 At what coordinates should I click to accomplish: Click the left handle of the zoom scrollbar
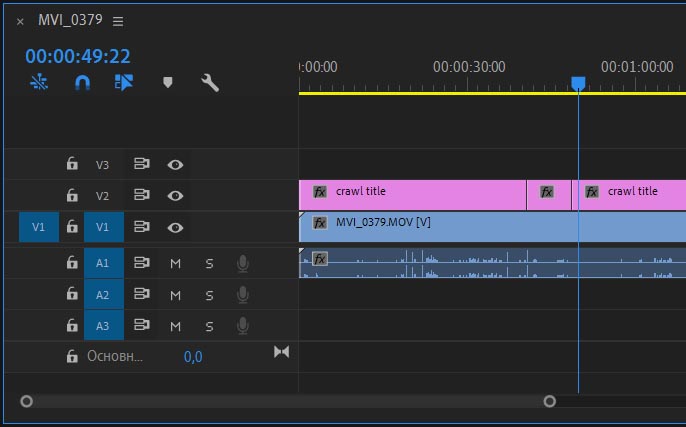26,401
